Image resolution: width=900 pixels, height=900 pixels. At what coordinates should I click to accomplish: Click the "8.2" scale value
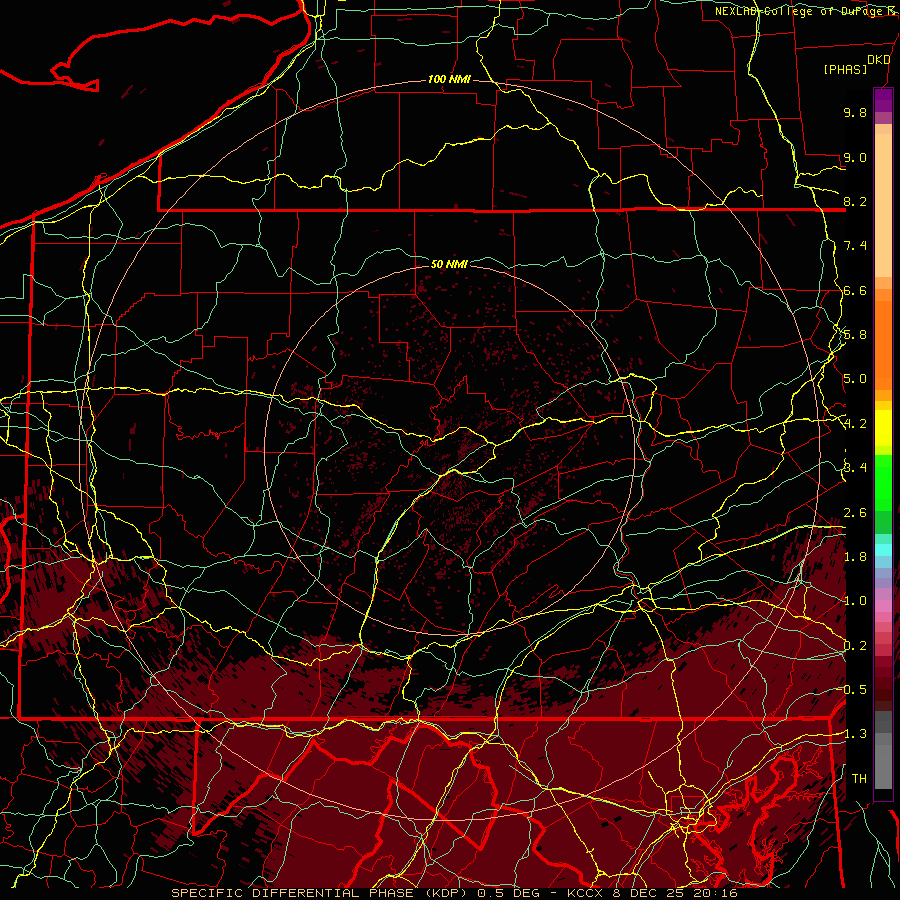(x=855, y=201)
